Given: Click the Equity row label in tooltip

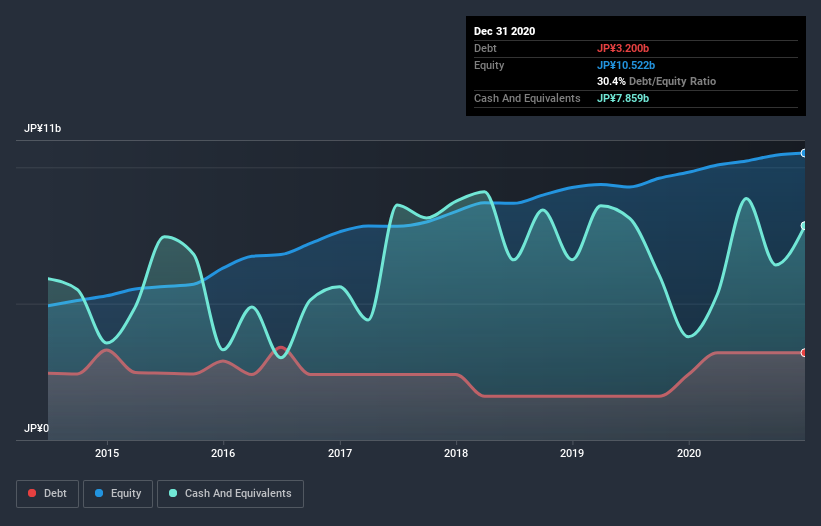Looking at the screenshot, I should pyautogui.click(x=489, y=65).
